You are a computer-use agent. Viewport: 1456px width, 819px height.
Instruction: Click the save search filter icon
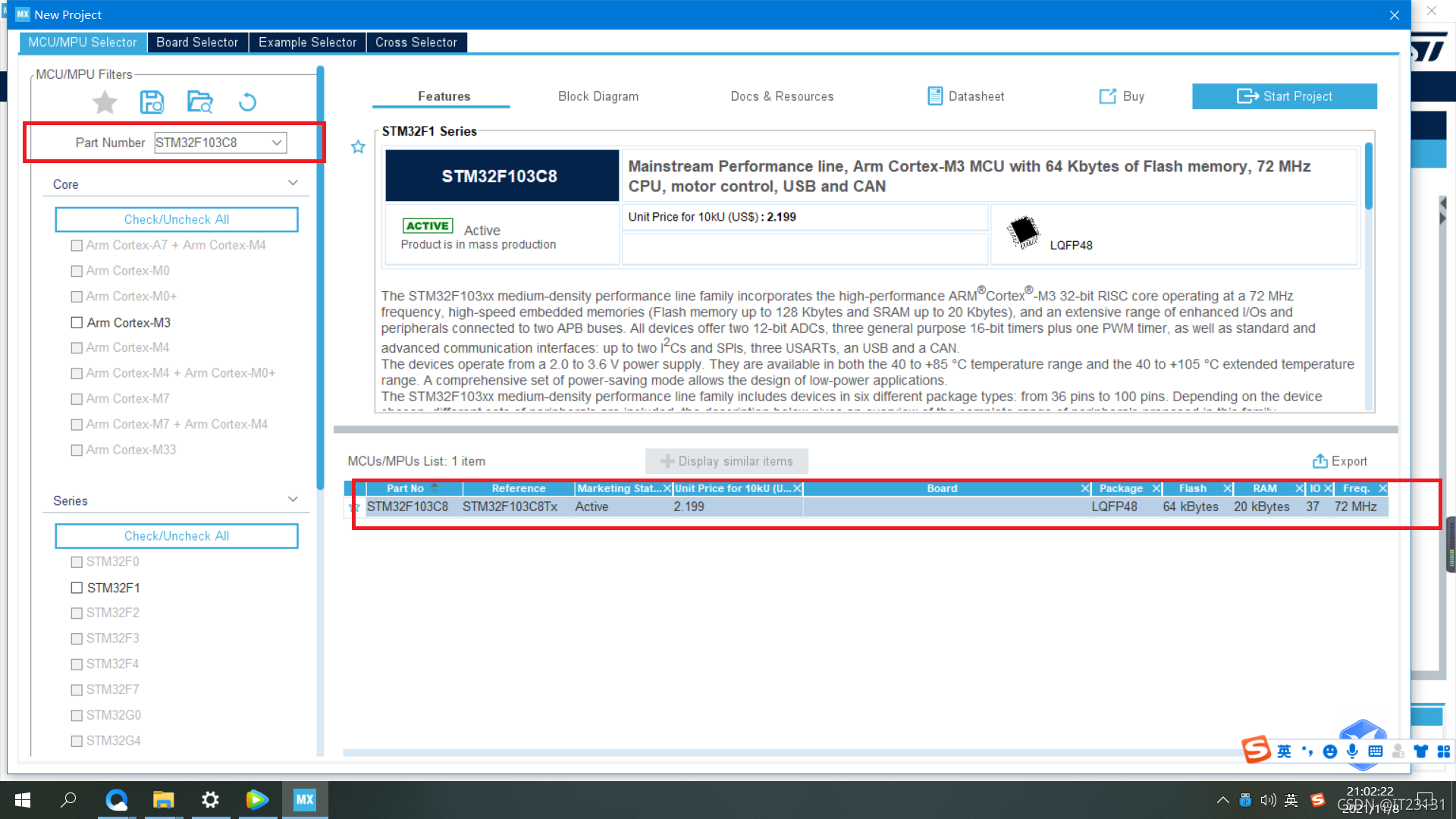pyautogui.click(x=152, y=102)
